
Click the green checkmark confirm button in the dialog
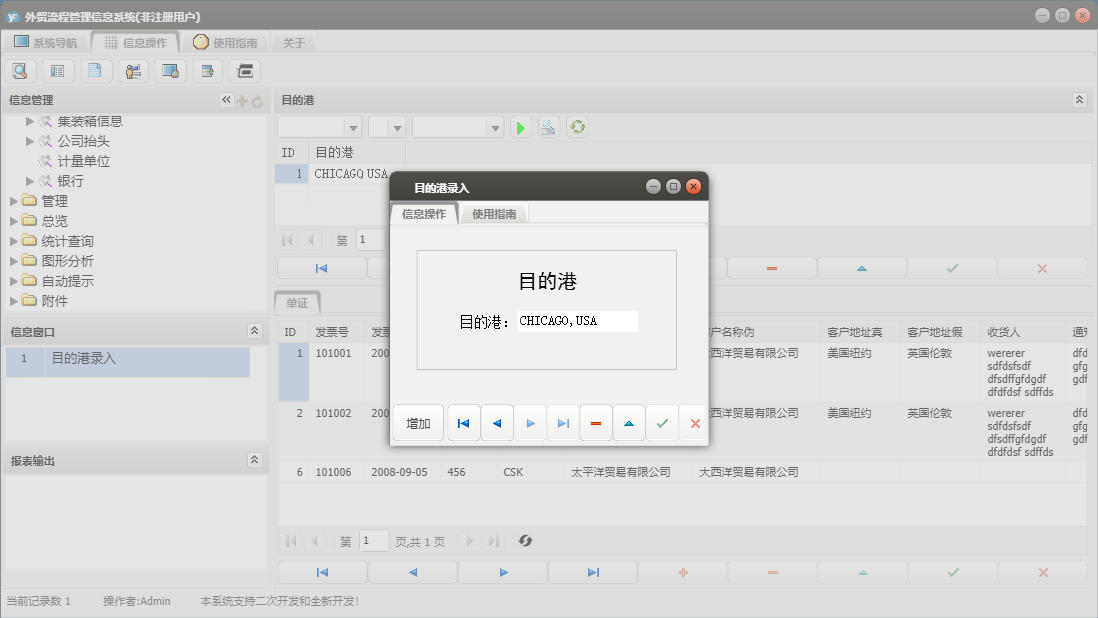tap(662, 422)
